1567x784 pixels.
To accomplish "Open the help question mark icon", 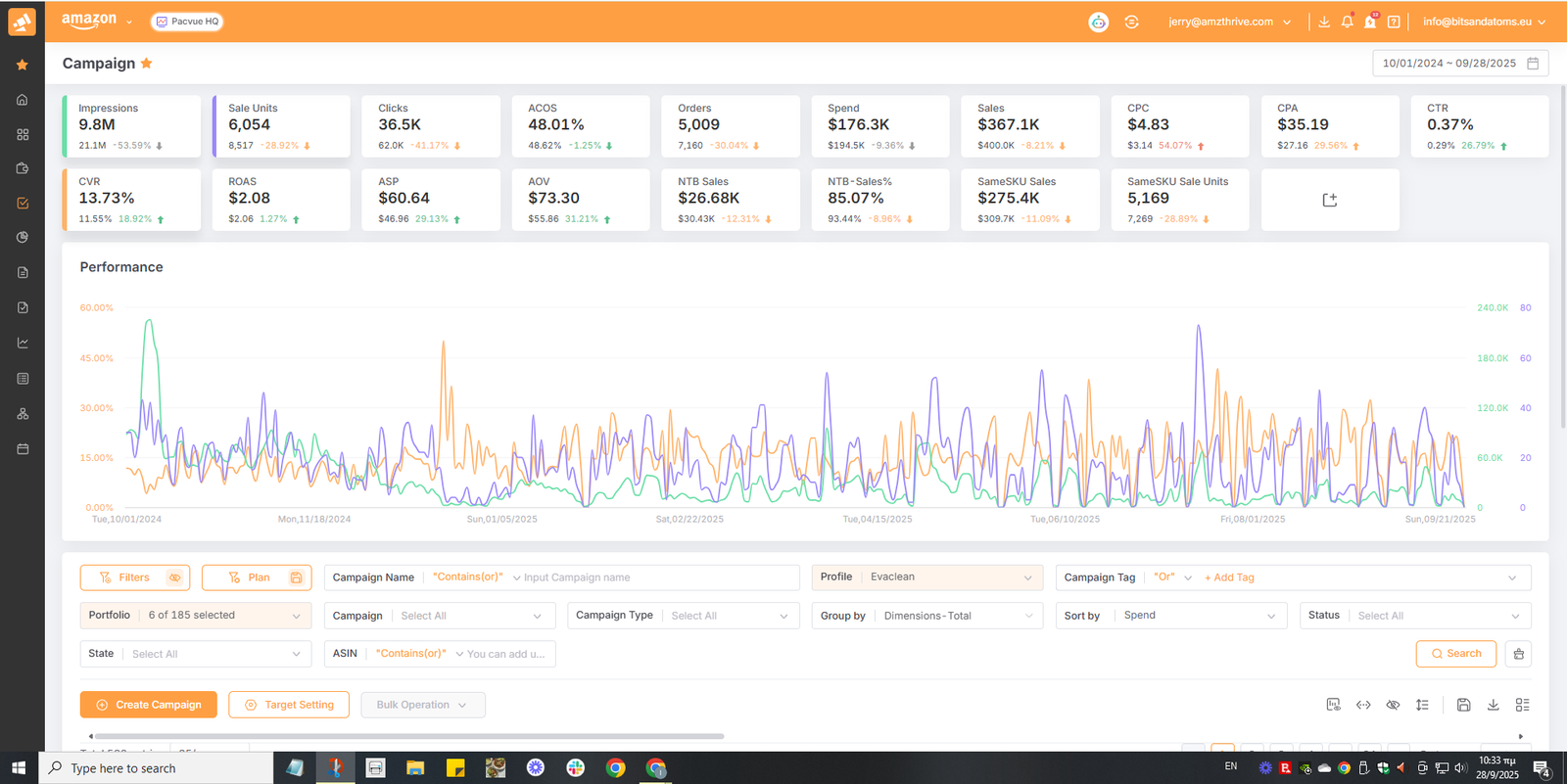I will click(1394, 22).
